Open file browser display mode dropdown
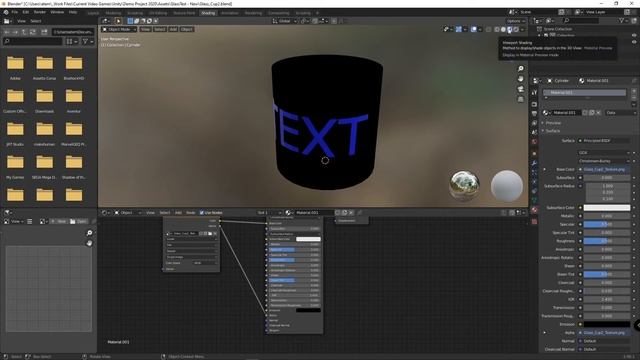Viewport: 640px width, 360px height. point(71,41)
